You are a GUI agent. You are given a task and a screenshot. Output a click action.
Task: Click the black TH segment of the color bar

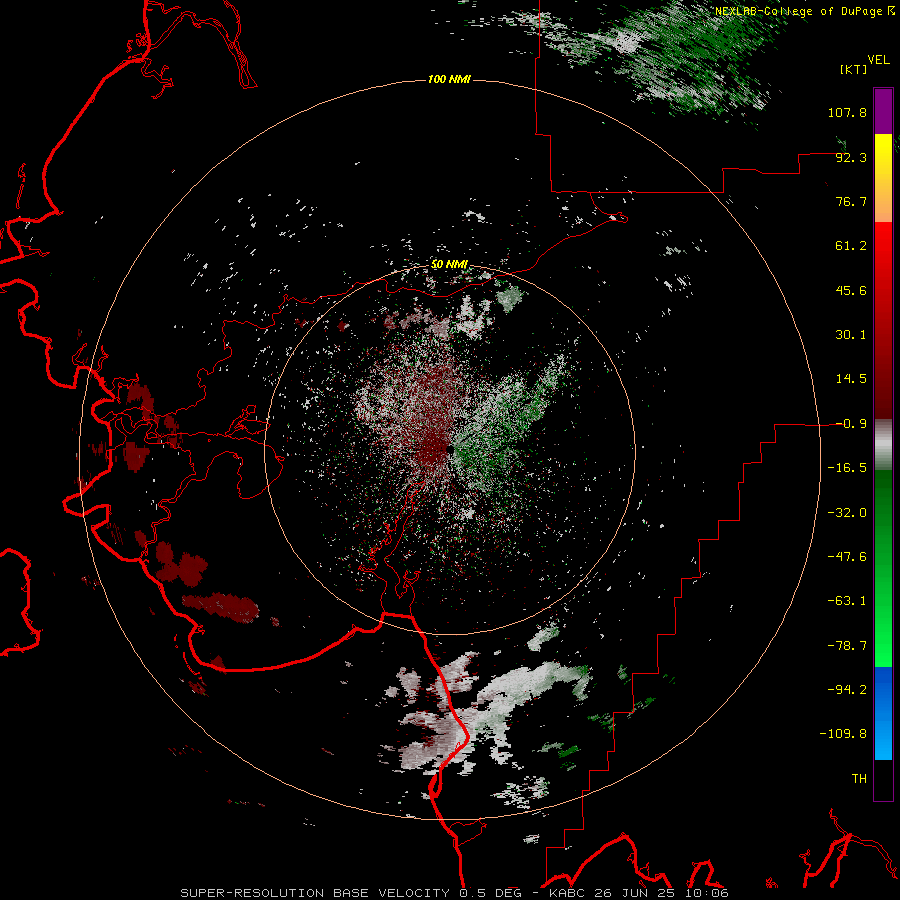[x=883, y=780]
